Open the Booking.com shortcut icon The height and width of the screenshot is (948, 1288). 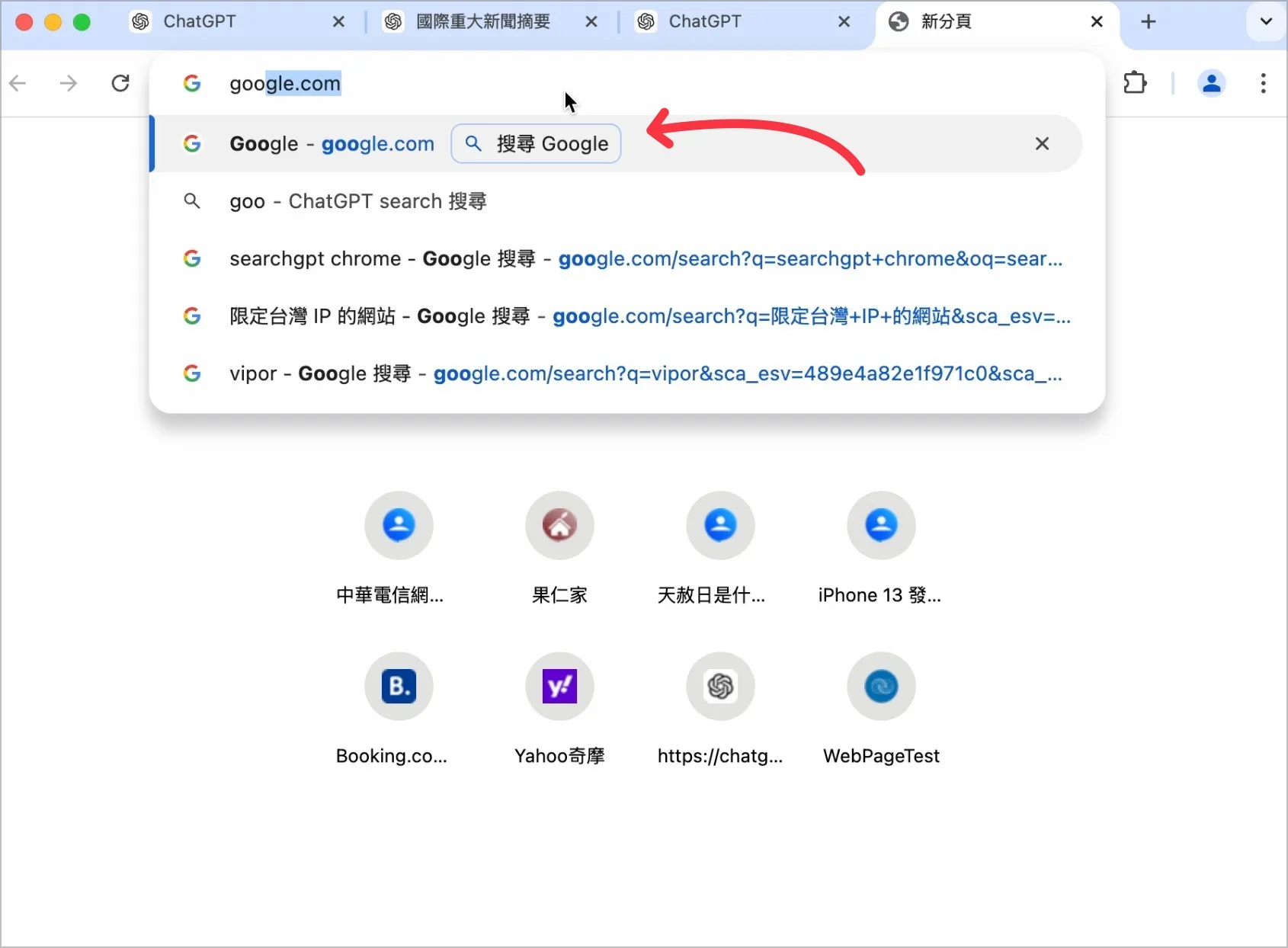399,686
